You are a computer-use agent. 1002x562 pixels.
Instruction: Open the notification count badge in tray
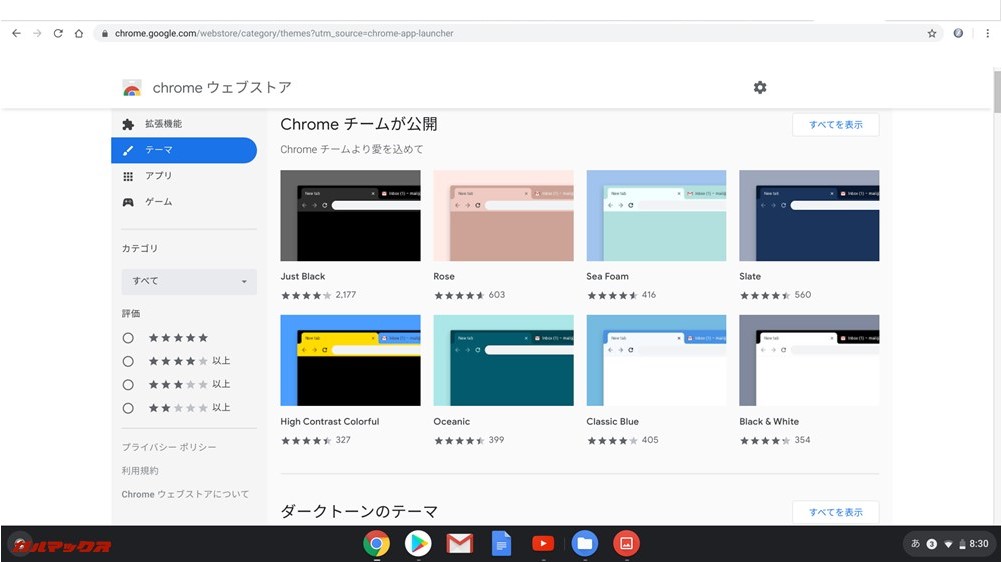(932, 544)
